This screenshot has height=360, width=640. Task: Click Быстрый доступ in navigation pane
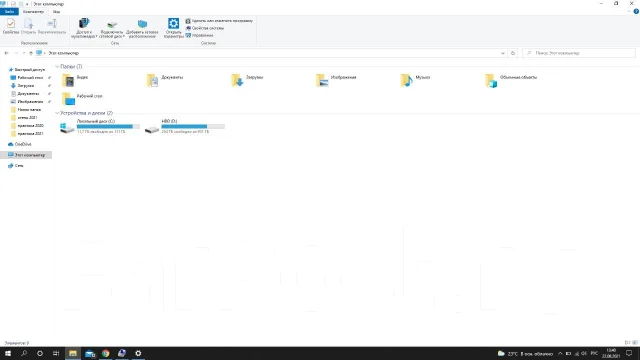point(27,70)
